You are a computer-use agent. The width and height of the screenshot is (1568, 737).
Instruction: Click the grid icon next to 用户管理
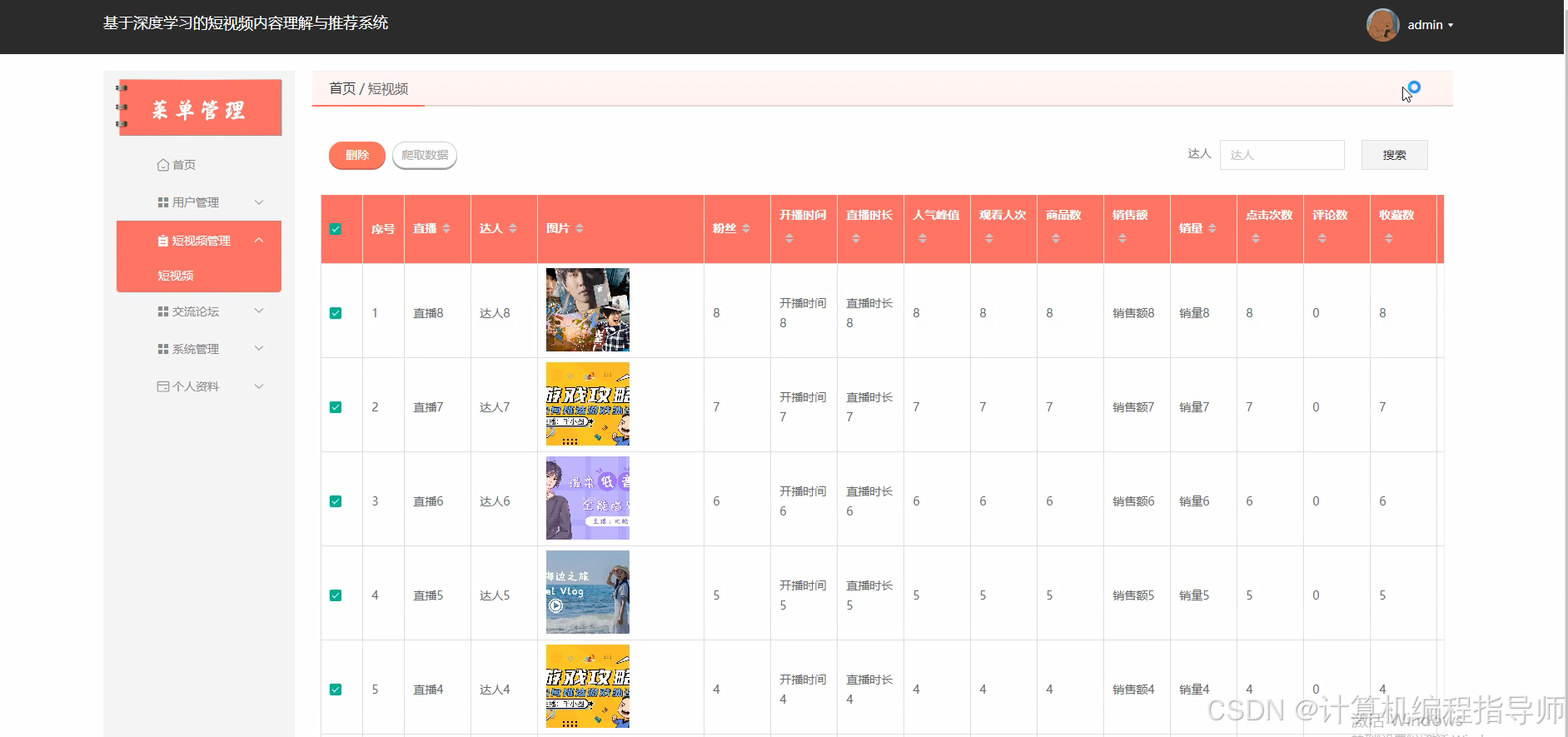coord(163,202)
